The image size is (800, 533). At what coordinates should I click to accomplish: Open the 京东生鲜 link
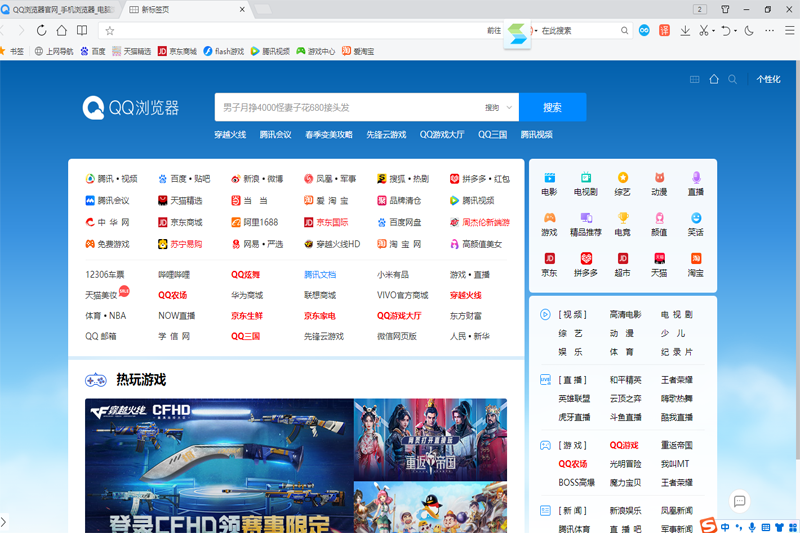click(247, 316)
